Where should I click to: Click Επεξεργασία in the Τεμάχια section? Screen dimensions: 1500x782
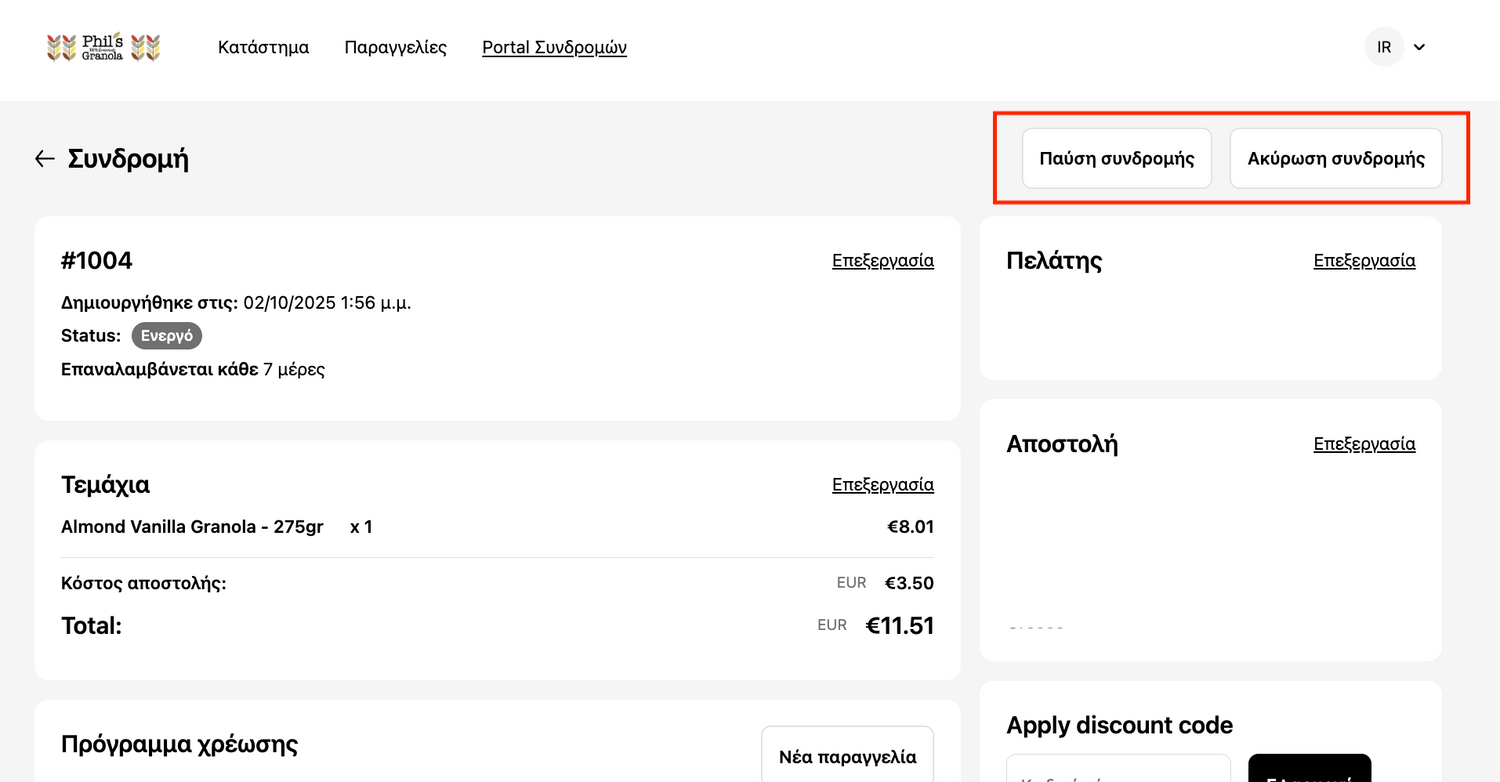pos(882,485)
